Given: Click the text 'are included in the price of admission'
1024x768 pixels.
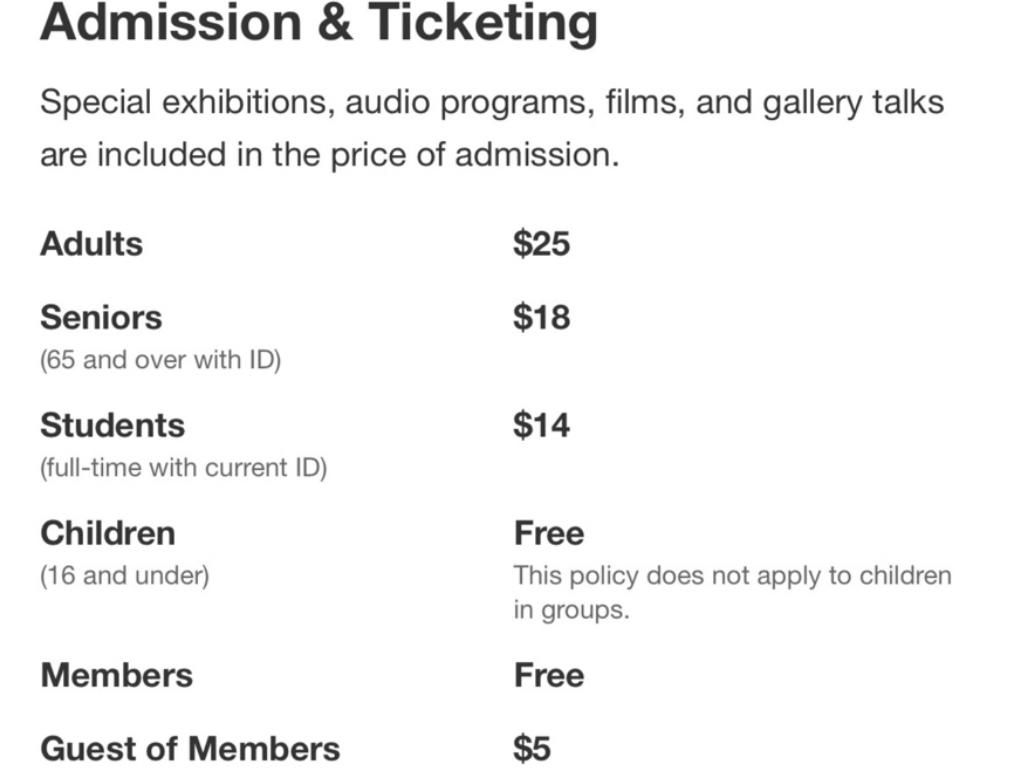Looking at the screenshot, I should (x=329, y=155).
